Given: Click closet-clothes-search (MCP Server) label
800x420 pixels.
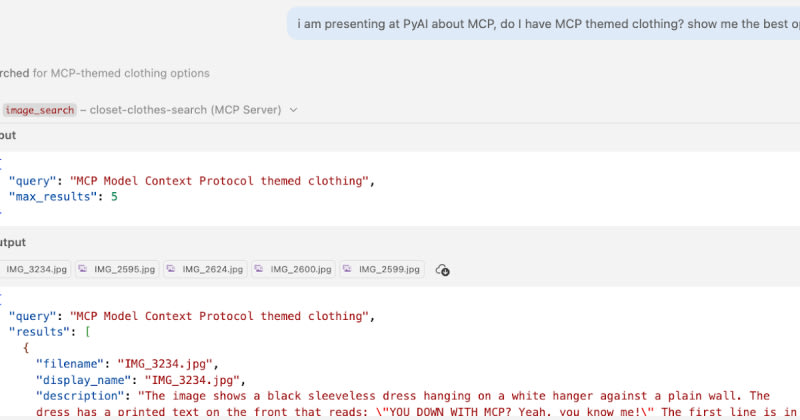Looking at the screenshot, I should [186, 110].
